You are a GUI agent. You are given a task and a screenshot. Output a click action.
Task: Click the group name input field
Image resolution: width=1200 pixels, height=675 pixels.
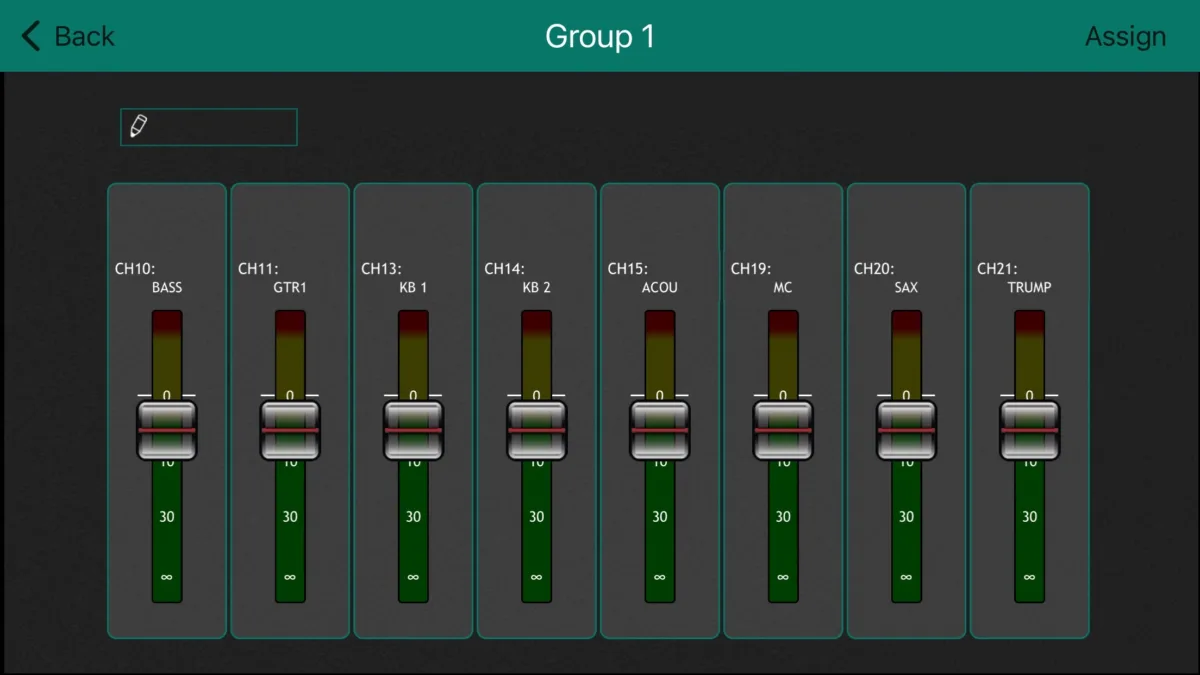(209, 127)
